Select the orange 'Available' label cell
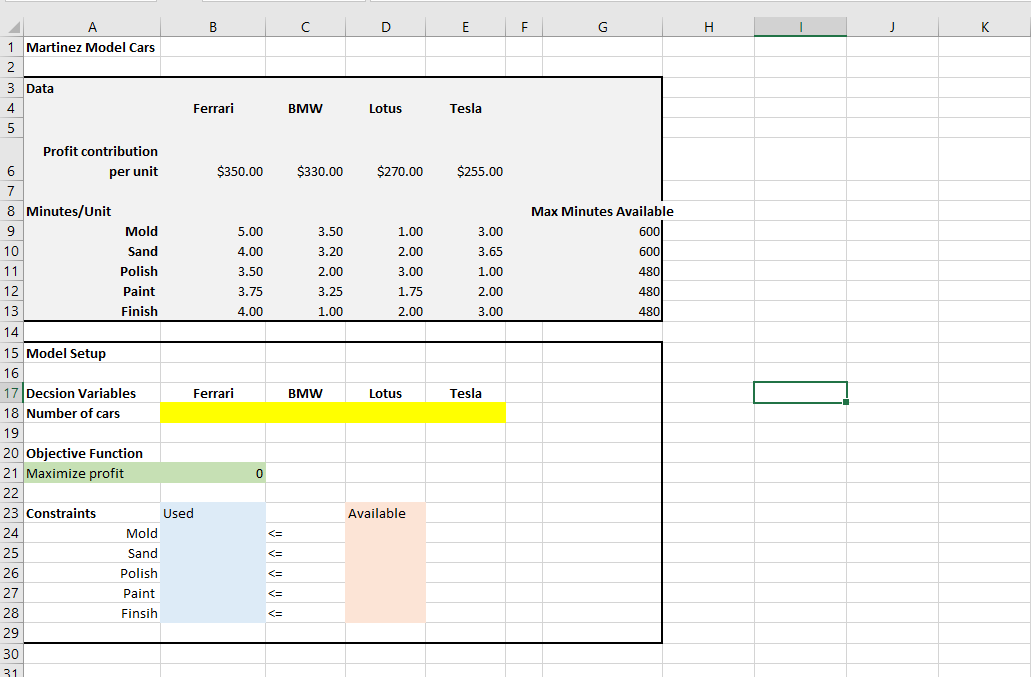Screen dimensions: 1031x677 pos(385,512)
